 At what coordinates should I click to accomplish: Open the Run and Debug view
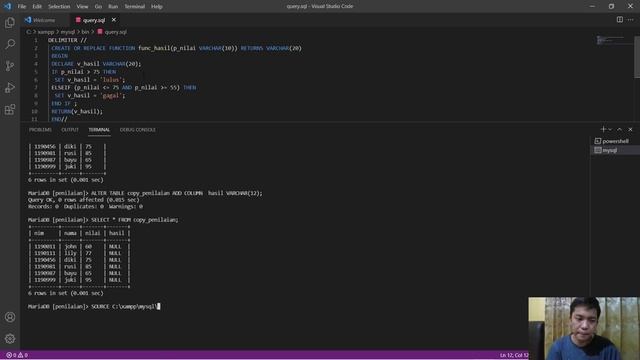10,88
